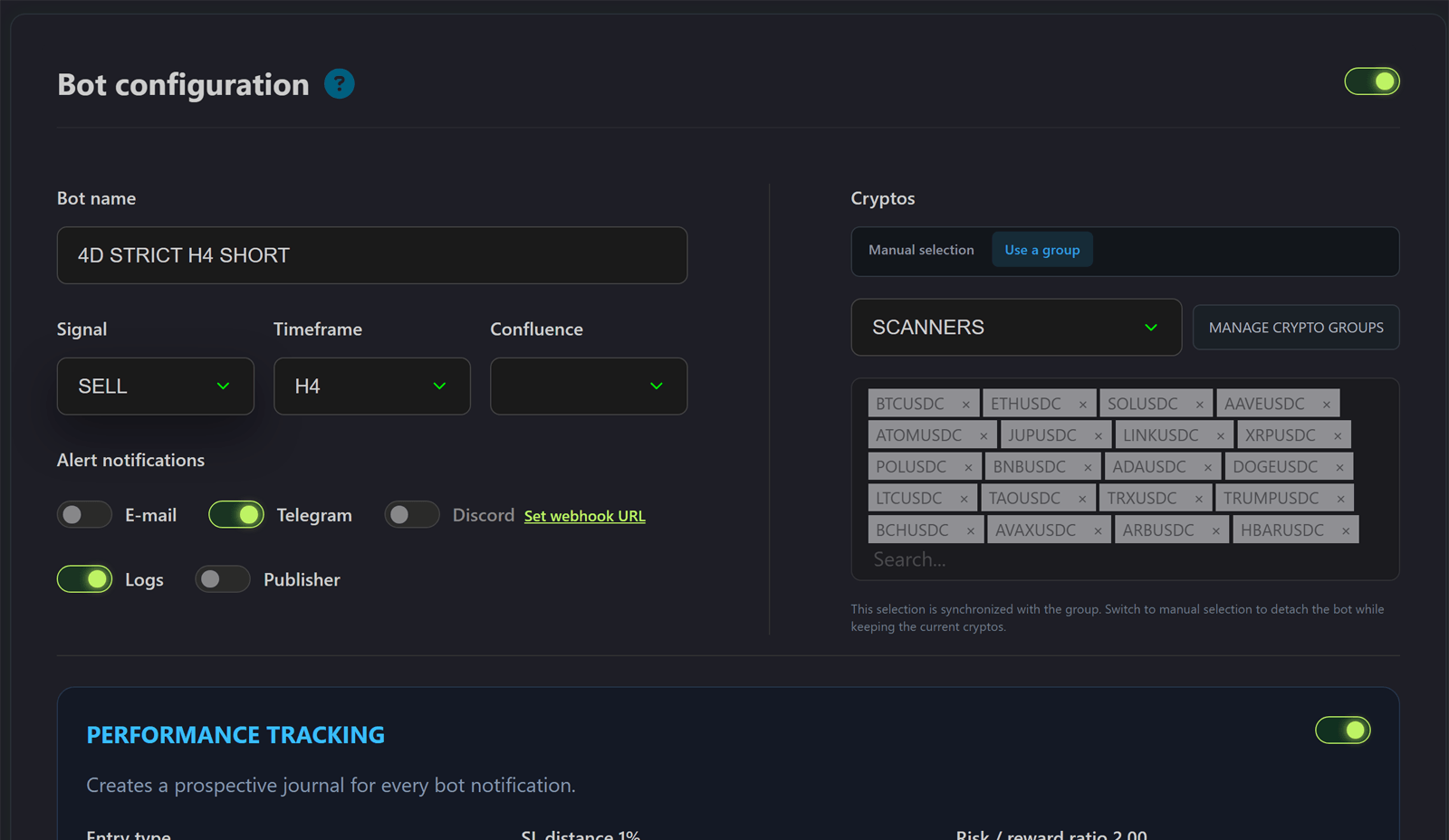Remove TAOUSDC tag with its x
Screen dimensions: 1449x840
(1082, 500)
